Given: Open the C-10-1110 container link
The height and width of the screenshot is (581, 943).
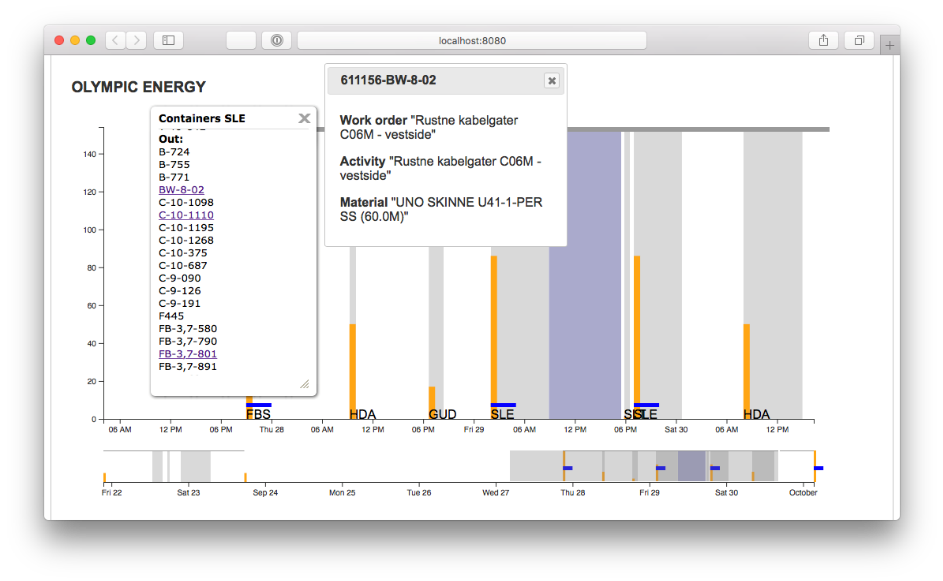Looking at the screenshot, I should [x=185, y=215].
